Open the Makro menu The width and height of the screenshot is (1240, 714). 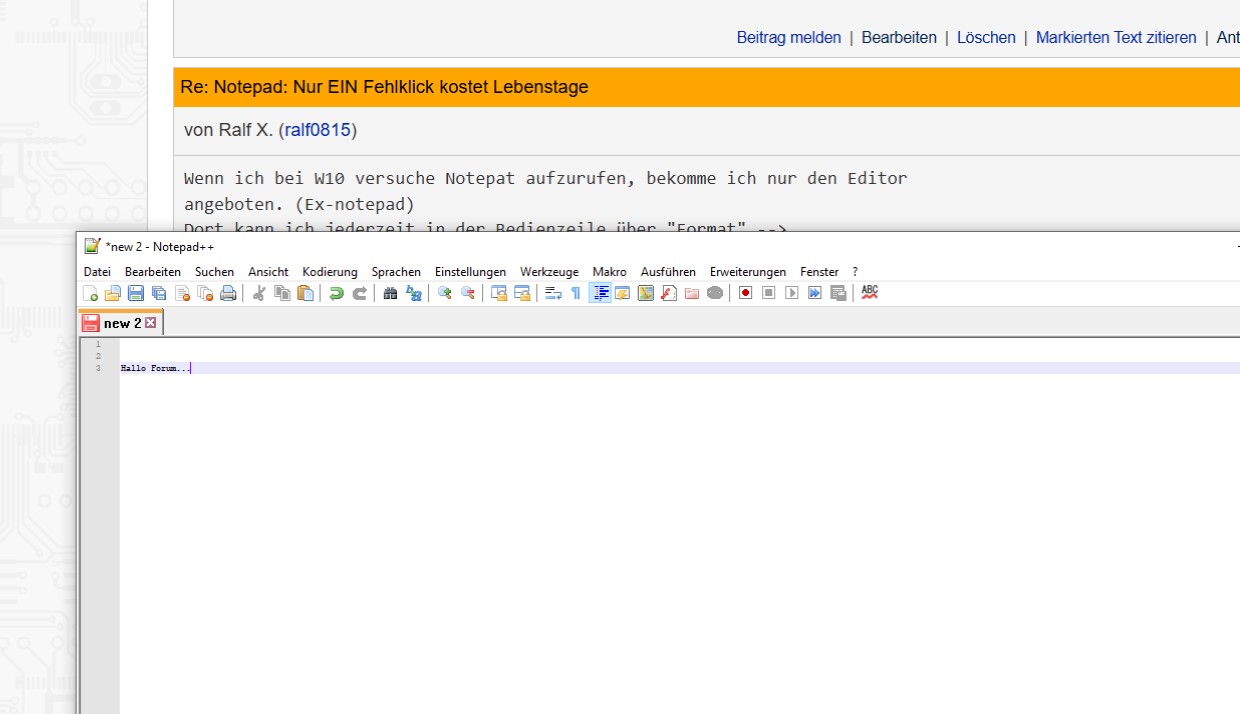pyautogui.click(x=609, y=272)
